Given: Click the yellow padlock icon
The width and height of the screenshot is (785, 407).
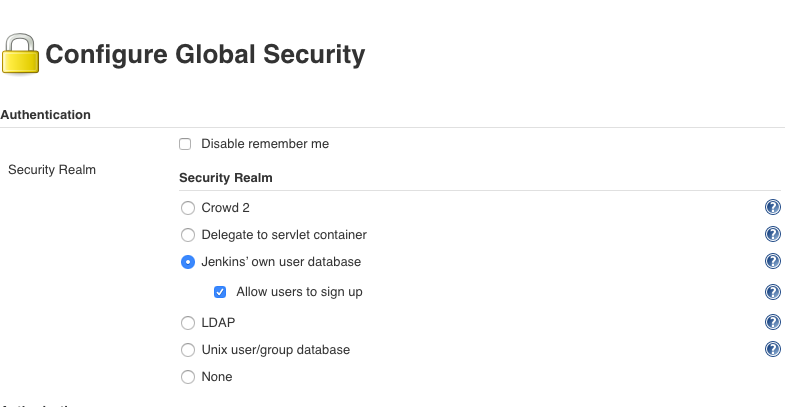Looking at the screenshot, I should click(21, 54).
